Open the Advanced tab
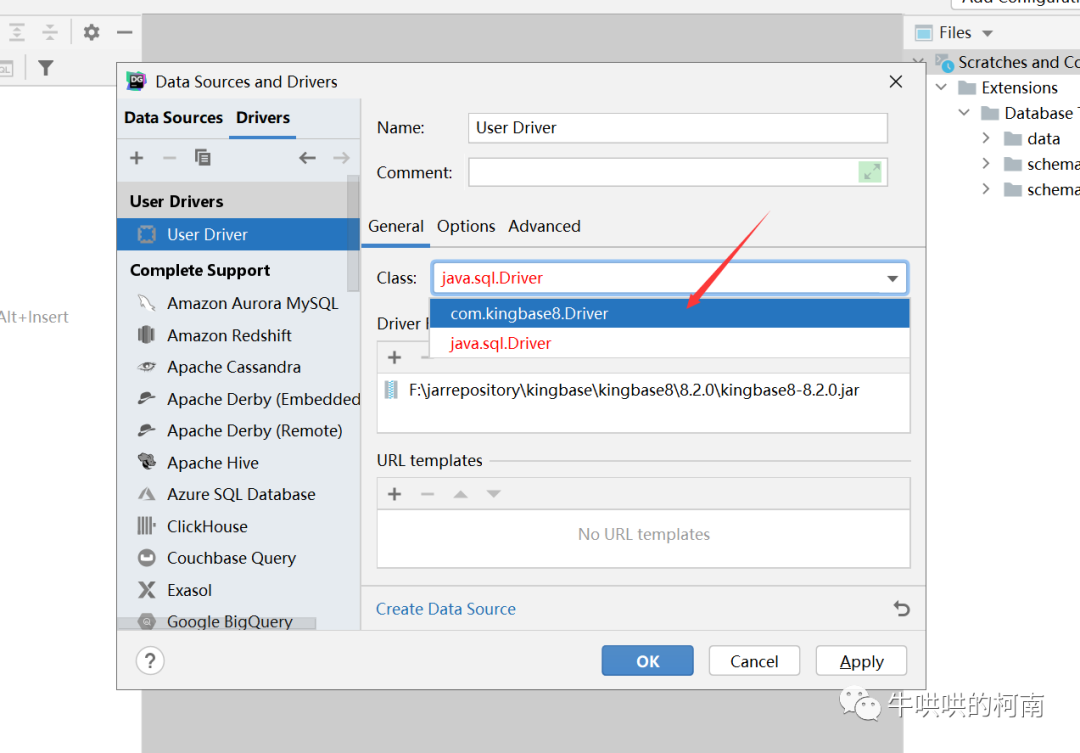 [x=545, y=226]
